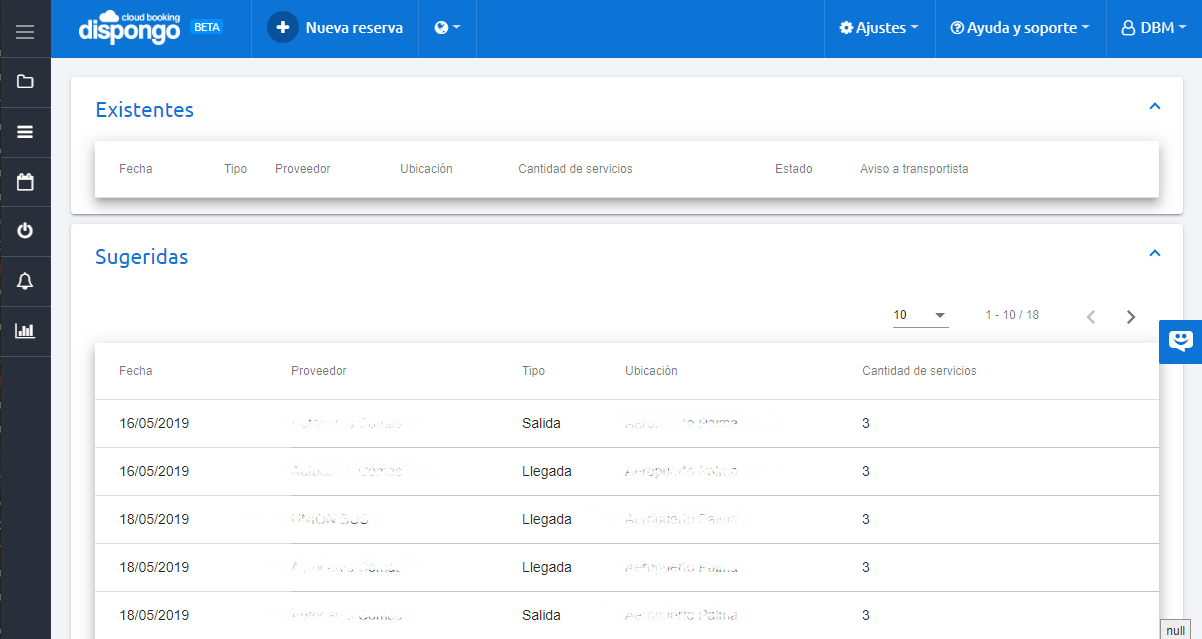
Task: Open the Ayuda y soporte menu
Action: (x=1019, y=28)
